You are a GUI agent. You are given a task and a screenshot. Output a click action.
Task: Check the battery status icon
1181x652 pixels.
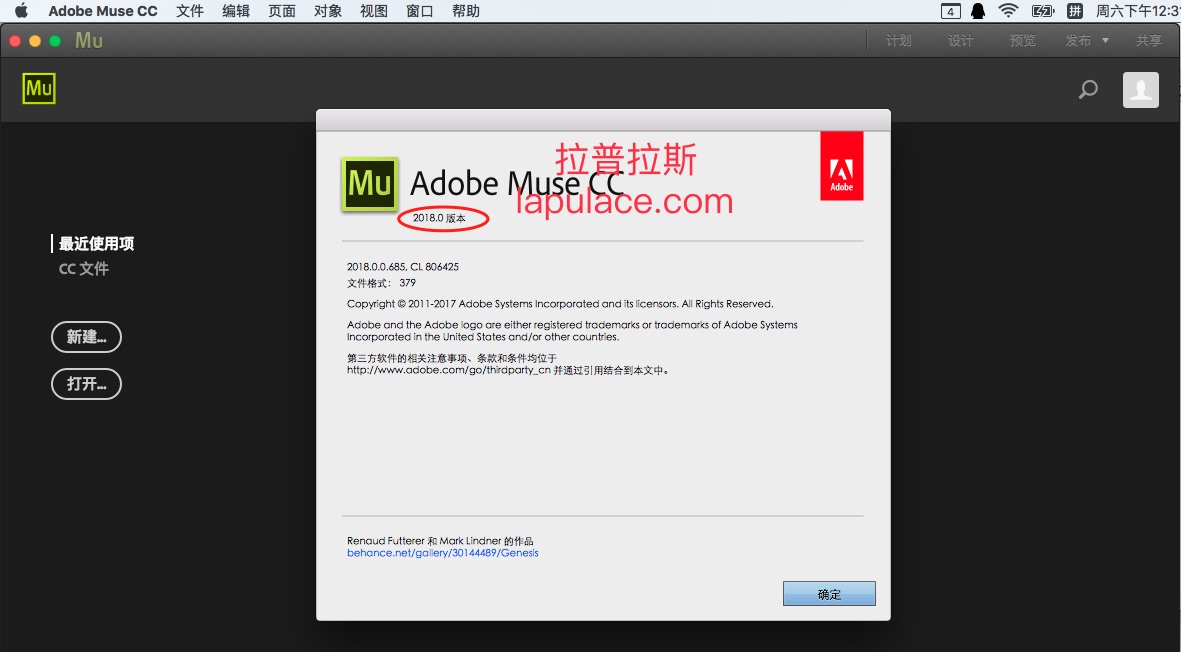1043,11
